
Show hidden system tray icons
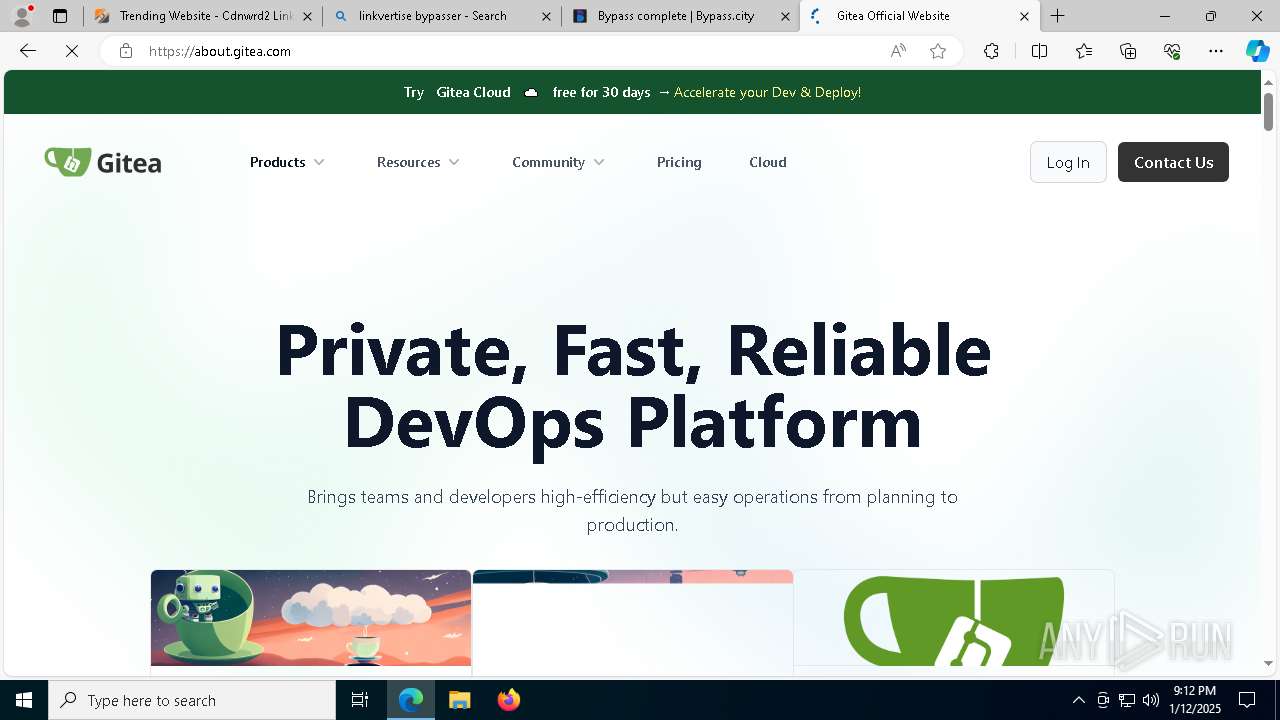coord(1078,700)
